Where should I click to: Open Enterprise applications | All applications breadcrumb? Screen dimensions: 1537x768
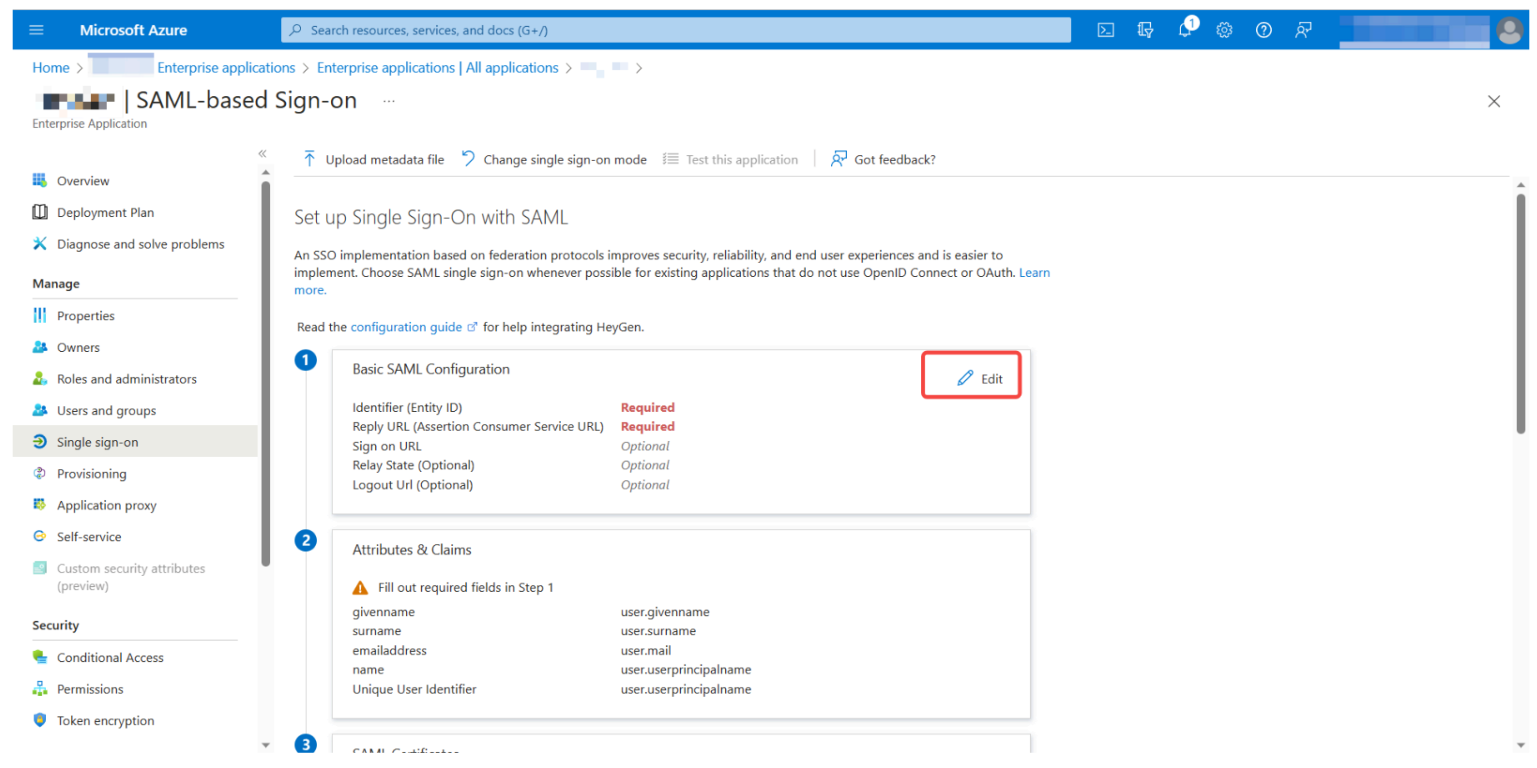[x=438, y=68]
